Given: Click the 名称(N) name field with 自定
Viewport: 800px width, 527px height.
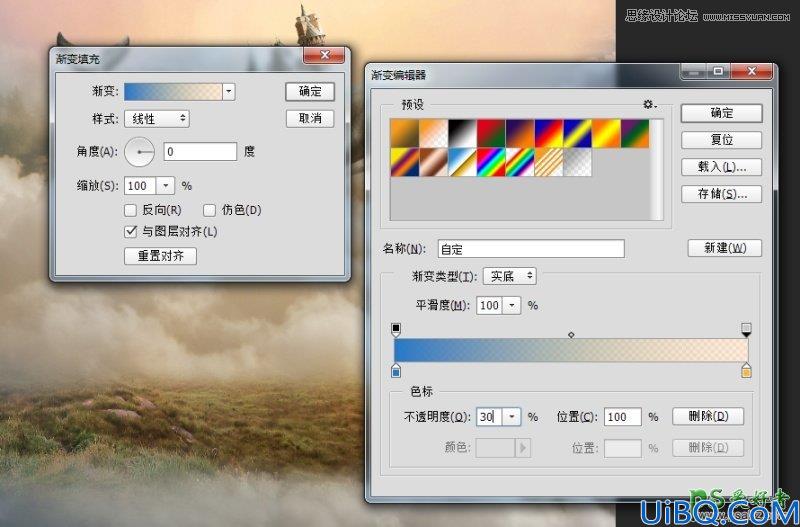Looking at the screenshot, I should click(531, 249).
